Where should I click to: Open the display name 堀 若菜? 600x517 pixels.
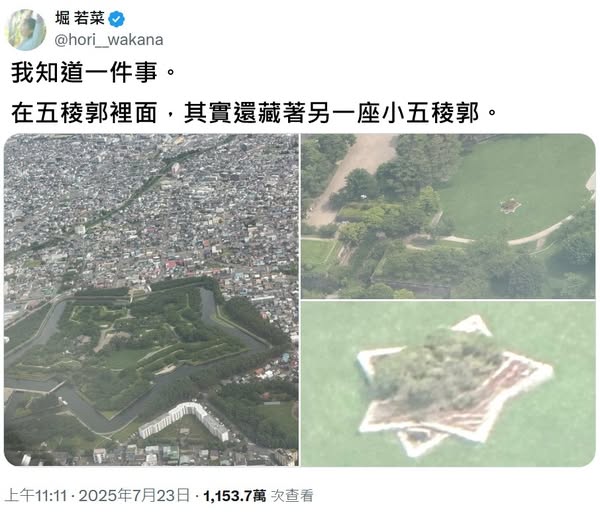tap(80, 18)
